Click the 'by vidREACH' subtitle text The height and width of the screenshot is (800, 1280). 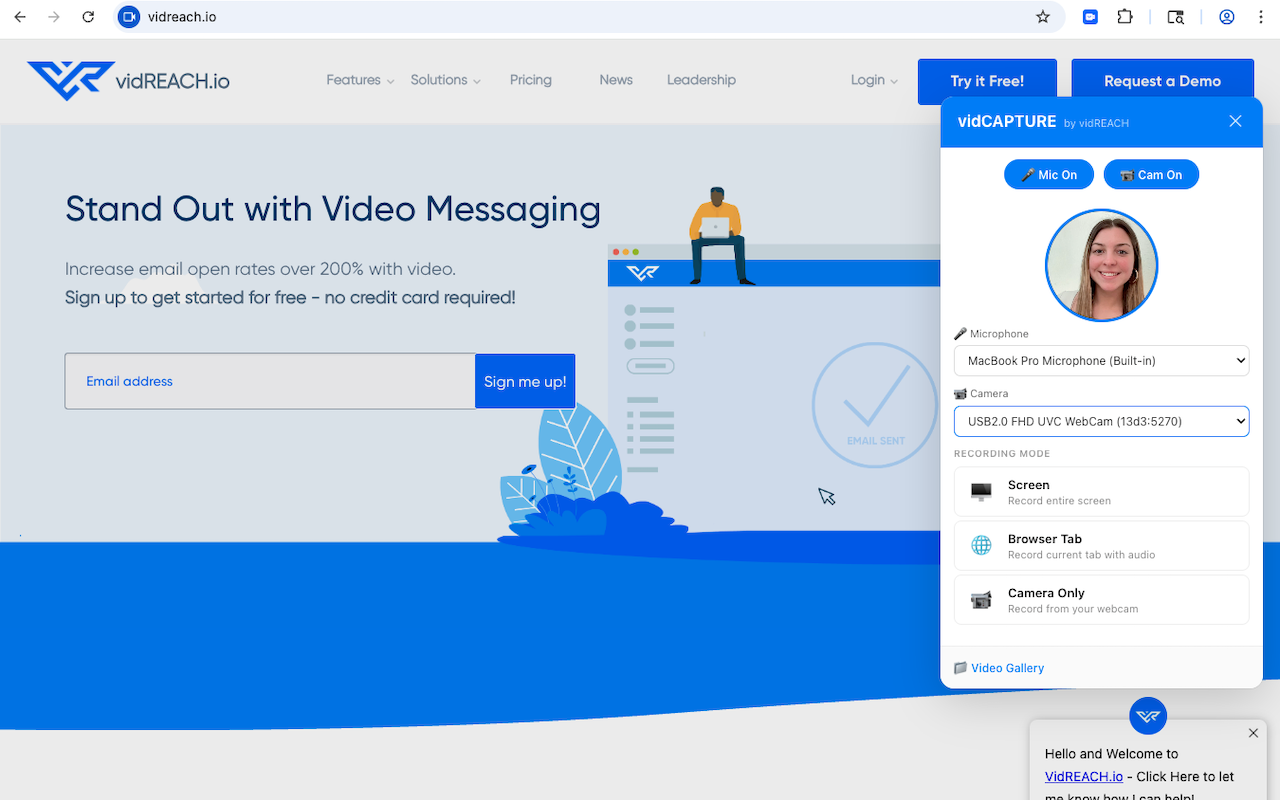[x=1096, y=123]
